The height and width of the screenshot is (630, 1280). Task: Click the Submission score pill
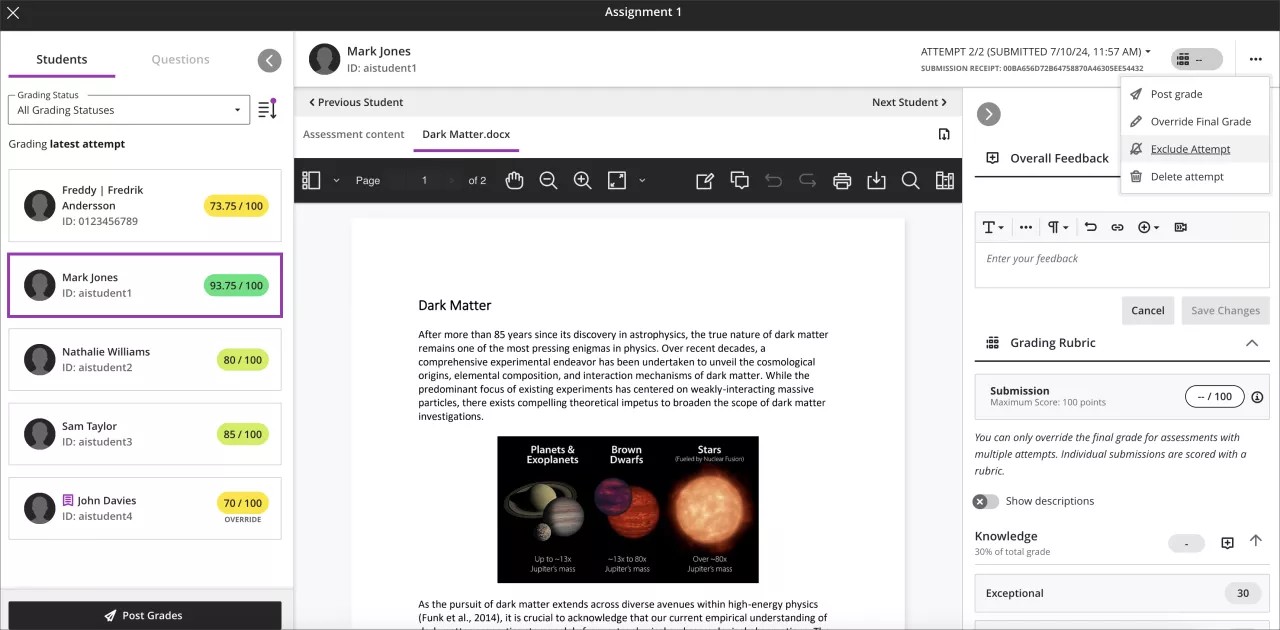coord(1214,397)
